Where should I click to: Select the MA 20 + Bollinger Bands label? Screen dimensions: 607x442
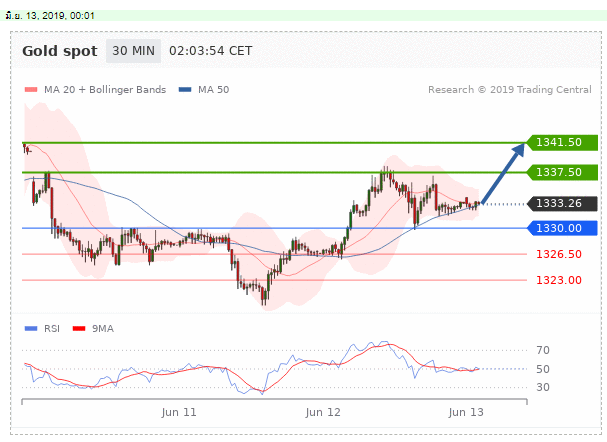(105, 90)
